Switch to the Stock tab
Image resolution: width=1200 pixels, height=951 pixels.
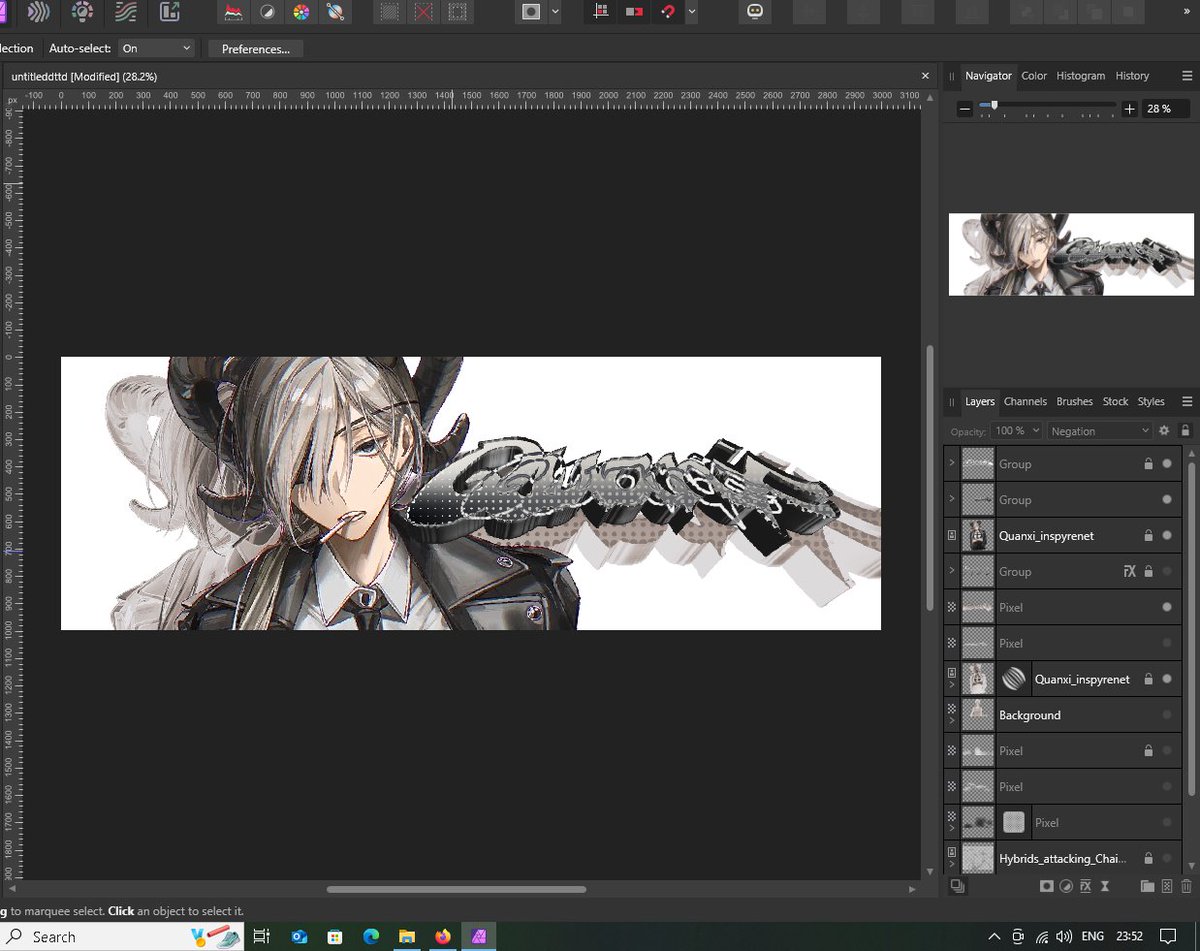pos(1115,401)
